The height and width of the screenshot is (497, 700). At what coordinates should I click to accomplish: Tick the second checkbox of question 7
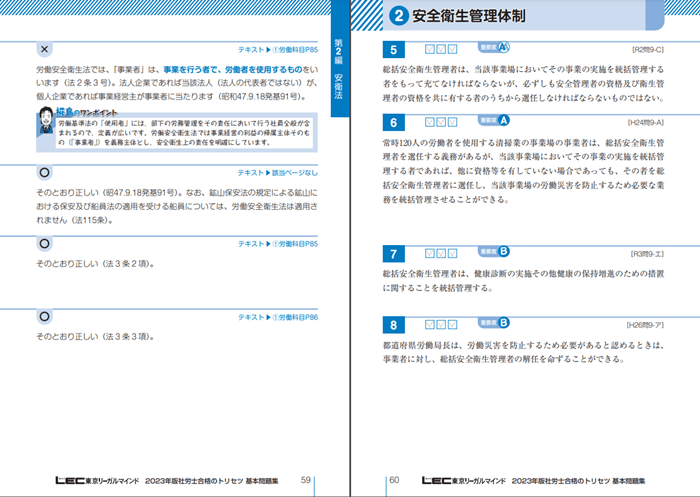[441, 253]
